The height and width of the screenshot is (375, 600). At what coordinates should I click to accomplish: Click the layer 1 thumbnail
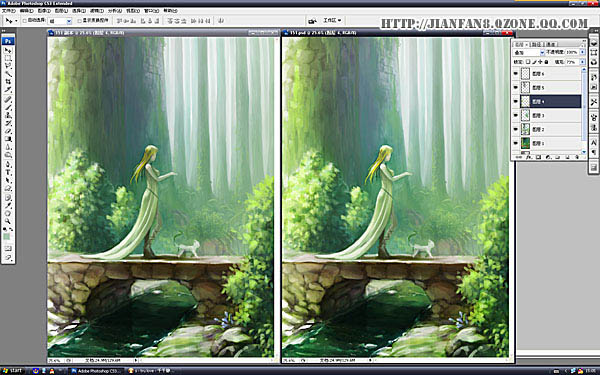click(525, 143)
